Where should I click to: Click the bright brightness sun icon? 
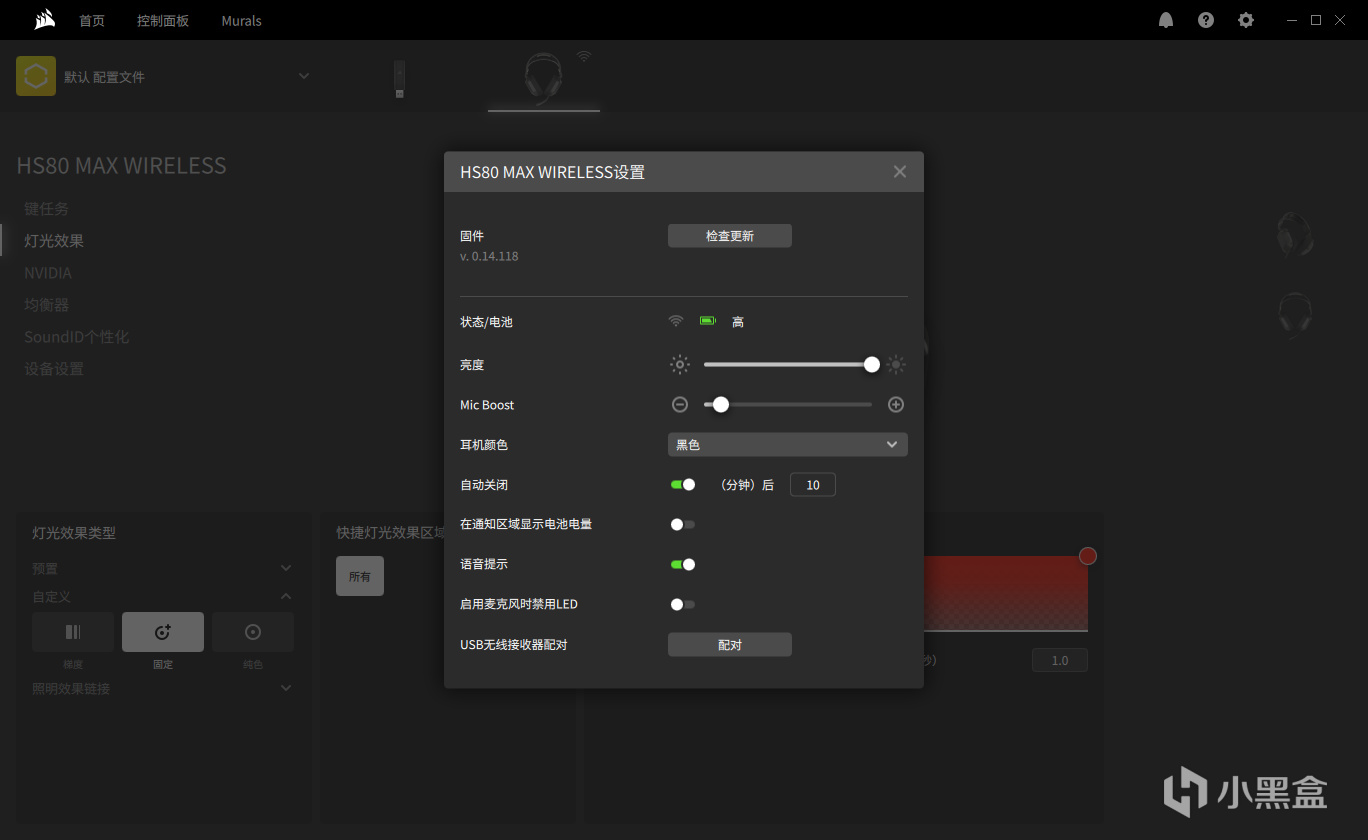[x=896, y=365]
